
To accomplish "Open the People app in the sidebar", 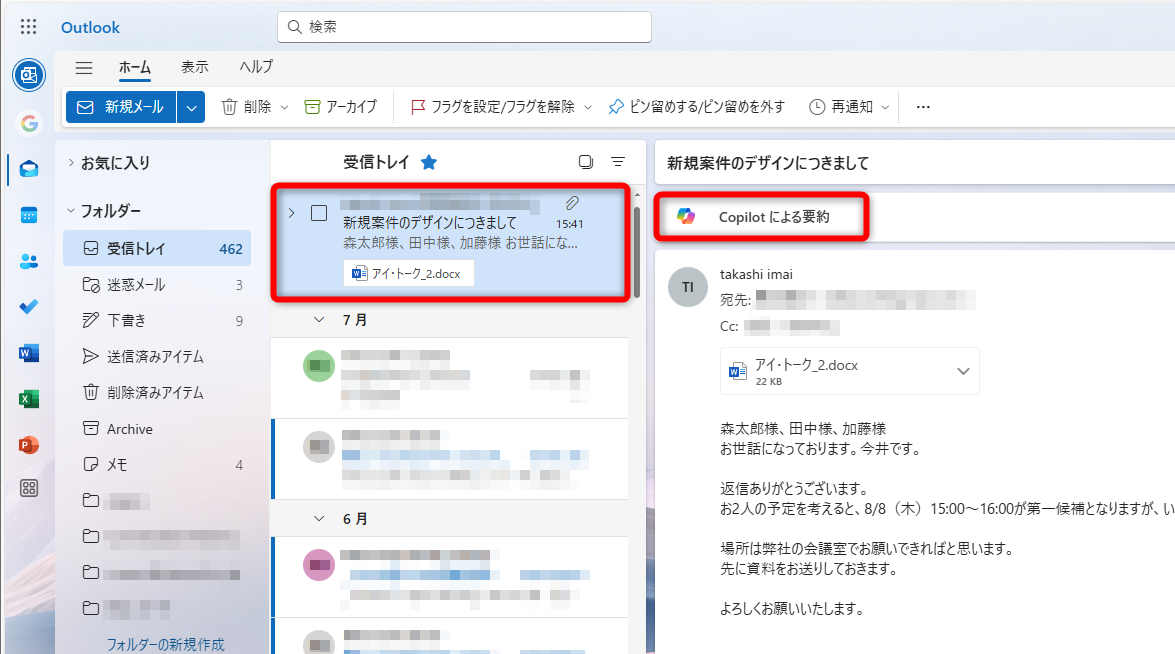I will (x=29, y=260).
